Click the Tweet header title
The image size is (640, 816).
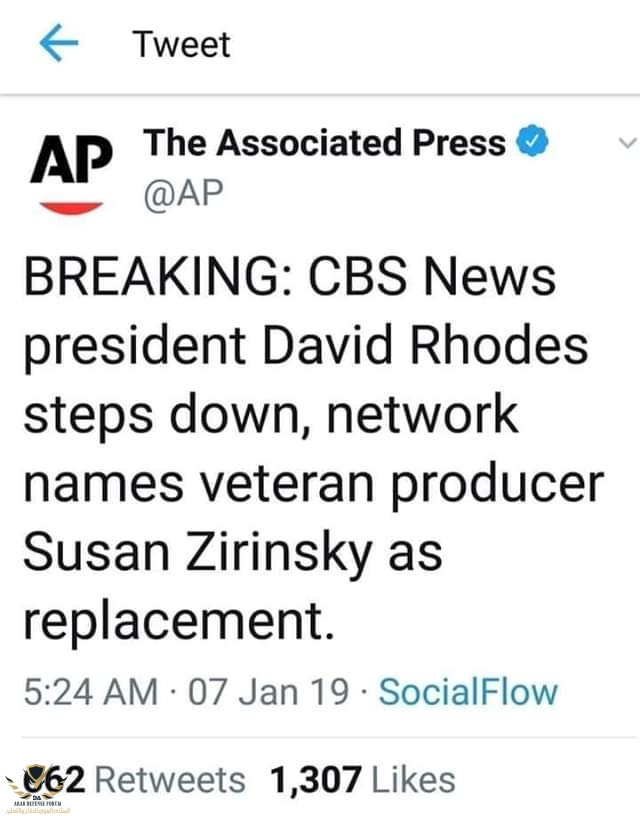181,45
